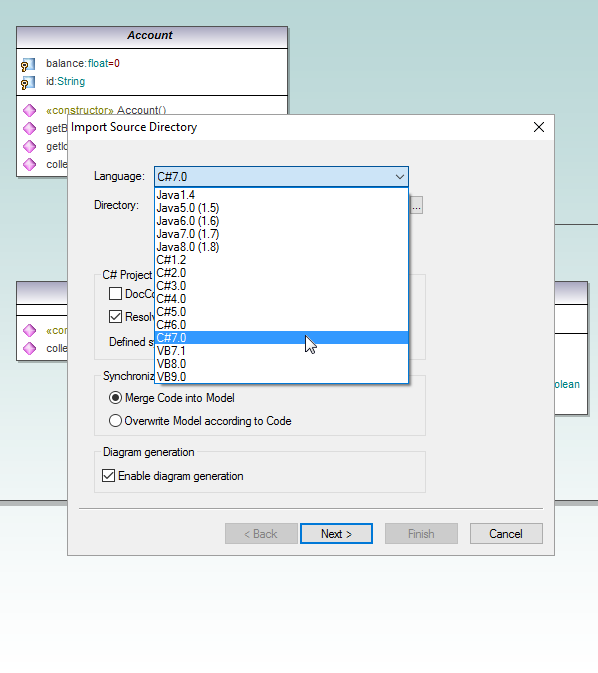Toggle the DocComments checkbox
The width and height of the screenshot is (598, 673).
click(115, 294)
